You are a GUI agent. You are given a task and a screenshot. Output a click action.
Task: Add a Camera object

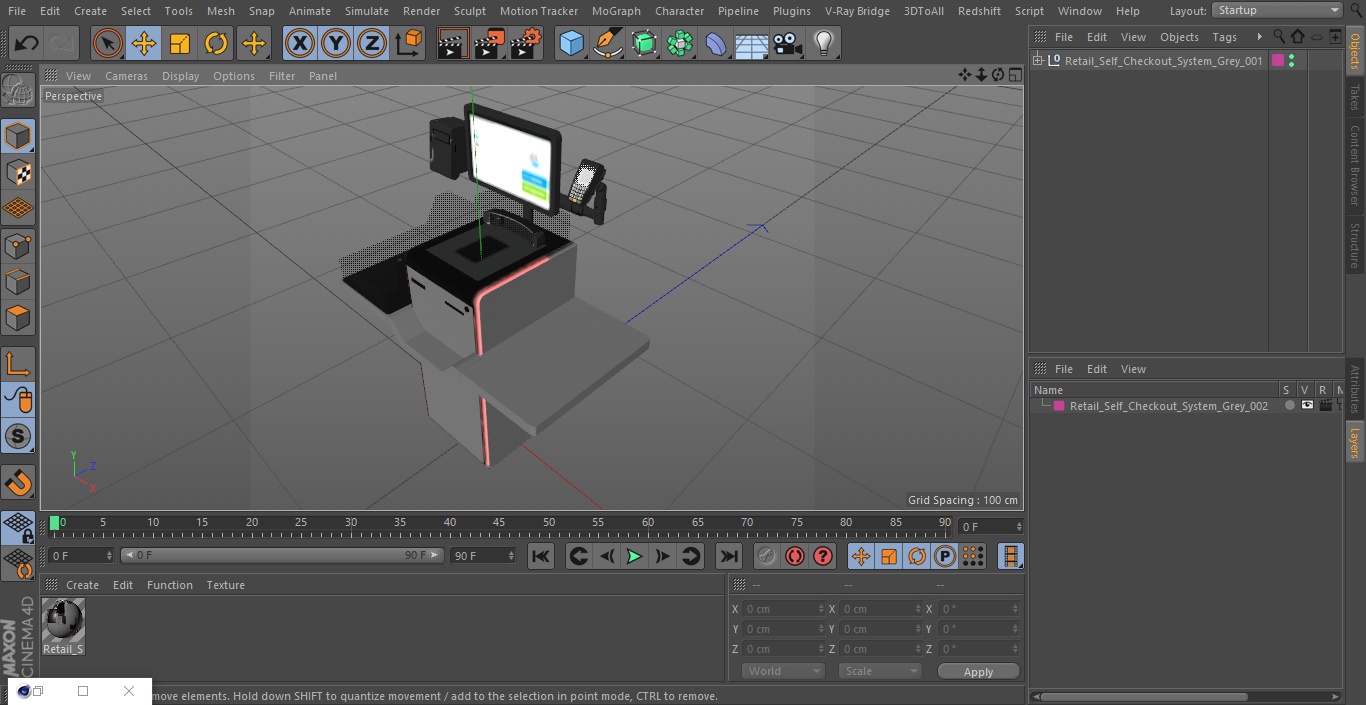[788, 44]
